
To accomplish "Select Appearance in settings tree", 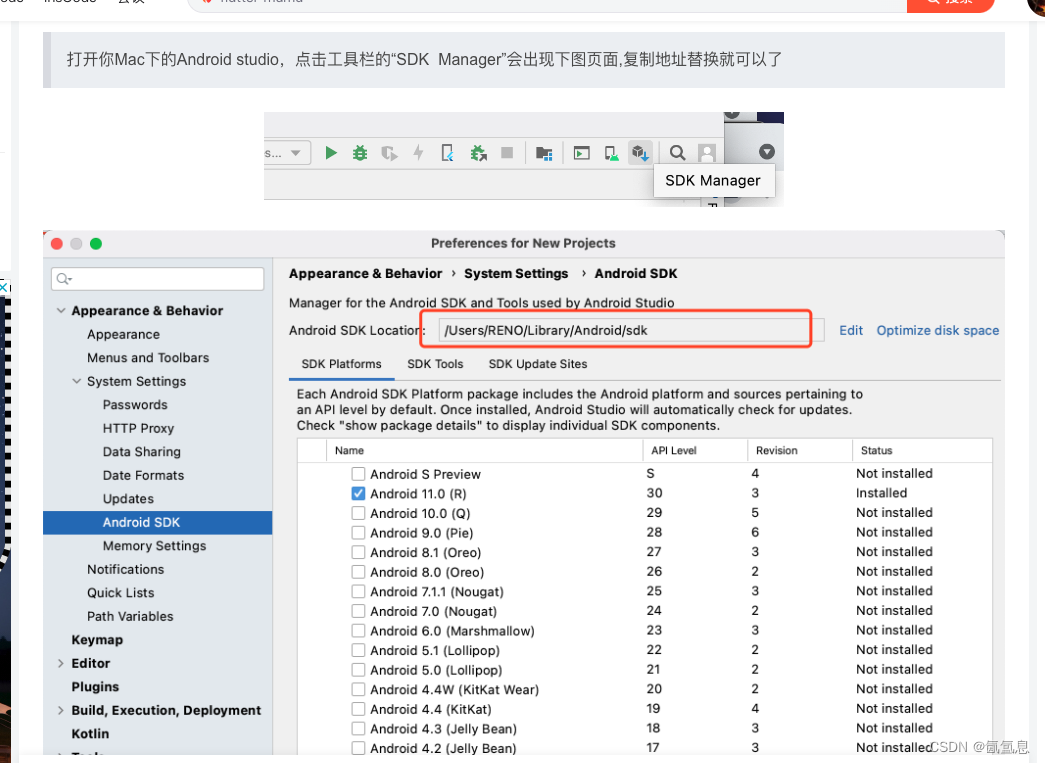I will (123, 335).
